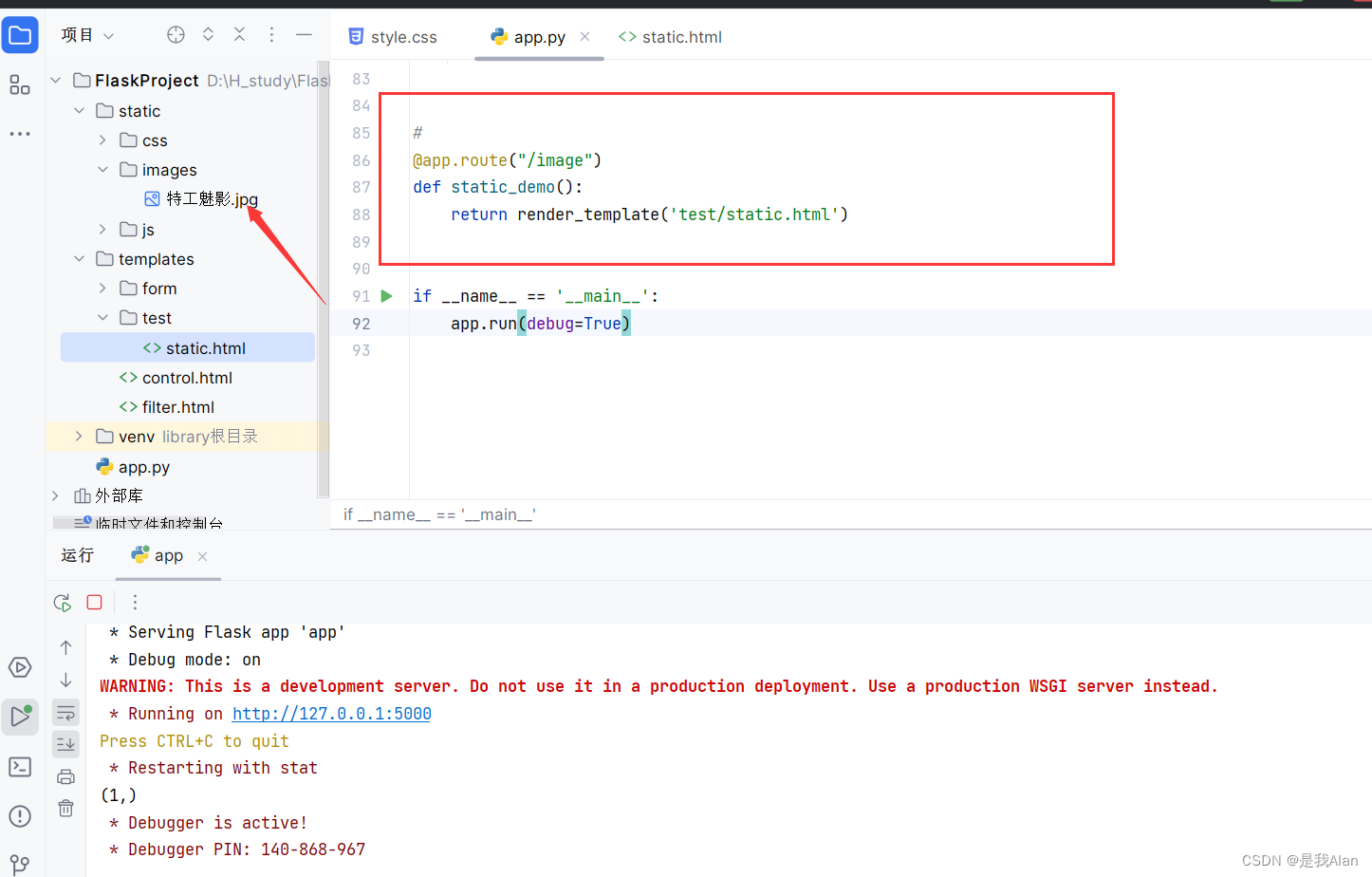Print the console output
Image resolution: width=1372 pixels, height=877 pixels.
tap(65, 776)
